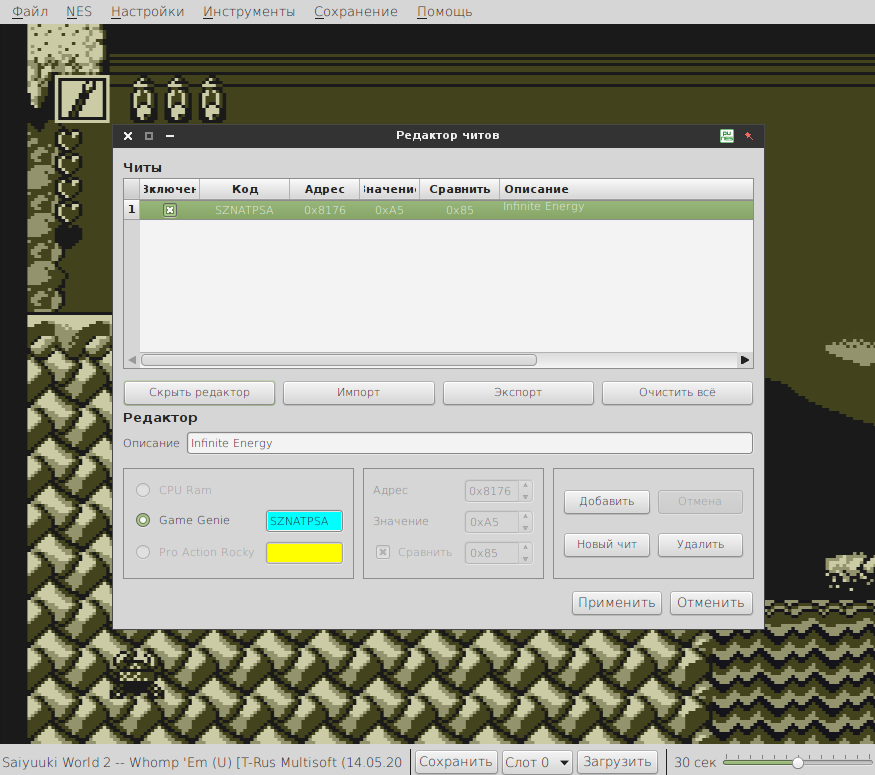Click the cyan Game Genie code field

tap(304, 521)
